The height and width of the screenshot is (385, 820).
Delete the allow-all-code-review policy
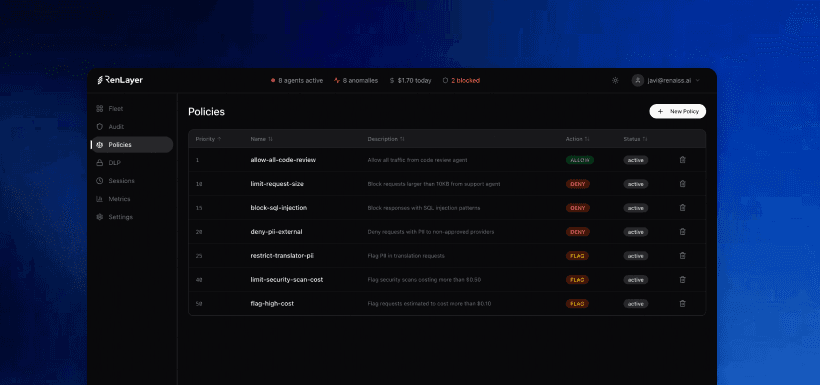682,160
